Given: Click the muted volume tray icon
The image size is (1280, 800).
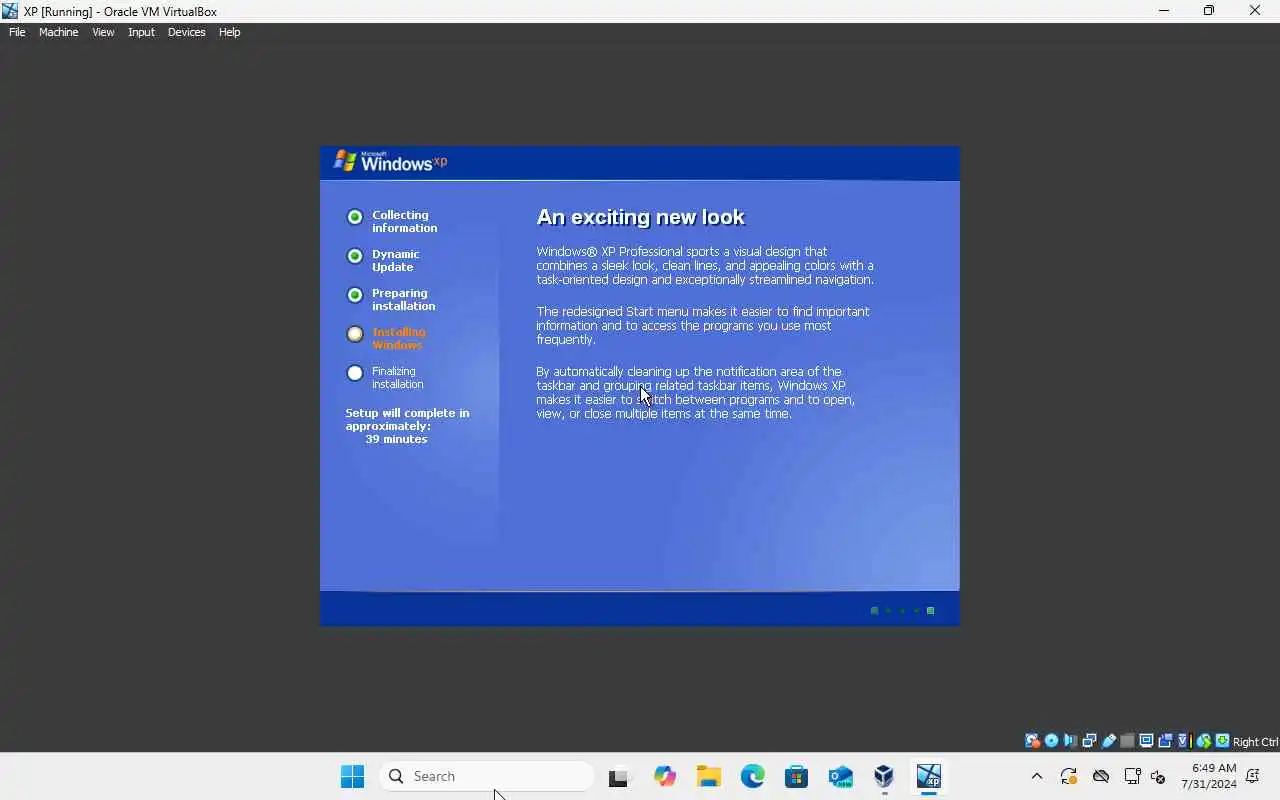Looking at the screenshot, I should (x=1158, y=776).
